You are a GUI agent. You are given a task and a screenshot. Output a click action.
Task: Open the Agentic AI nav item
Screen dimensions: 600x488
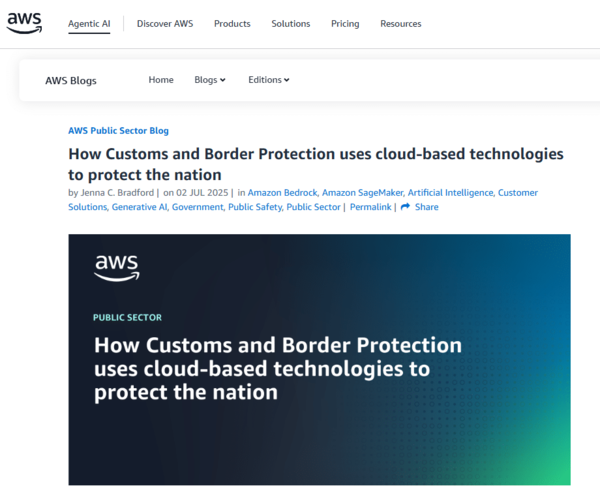89,24
